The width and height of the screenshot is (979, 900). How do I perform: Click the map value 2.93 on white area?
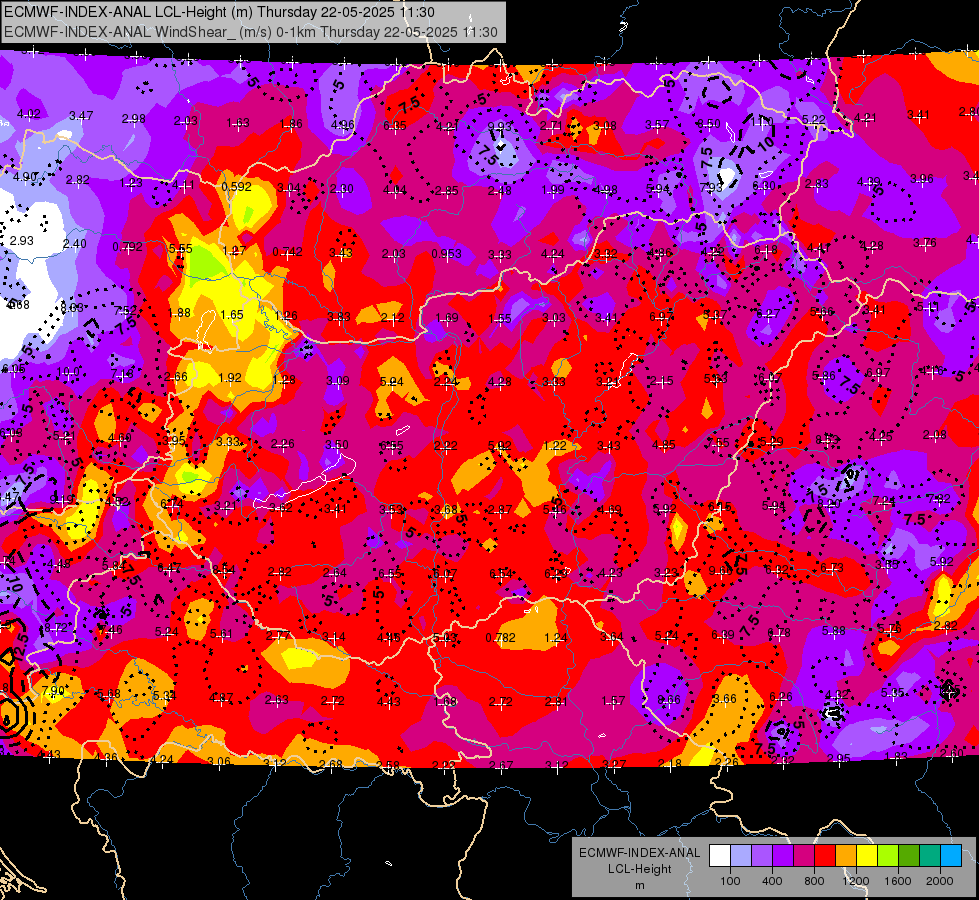pyautogui.click(x=22, y=240)
